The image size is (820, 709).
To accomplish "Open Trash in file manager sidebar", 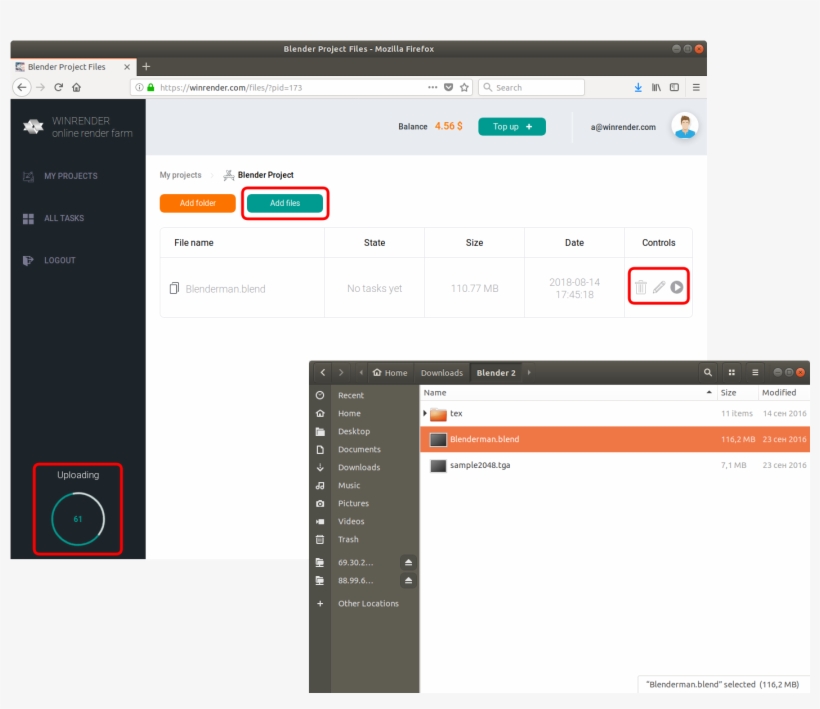I will pos(348,539).
